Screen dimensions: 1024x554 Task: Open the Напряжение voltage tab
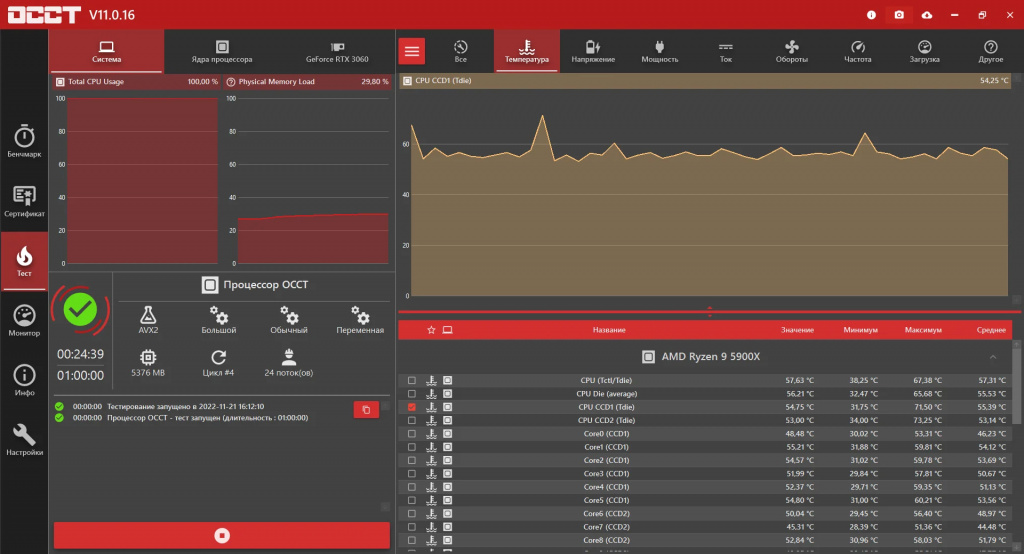pos(593,51)
